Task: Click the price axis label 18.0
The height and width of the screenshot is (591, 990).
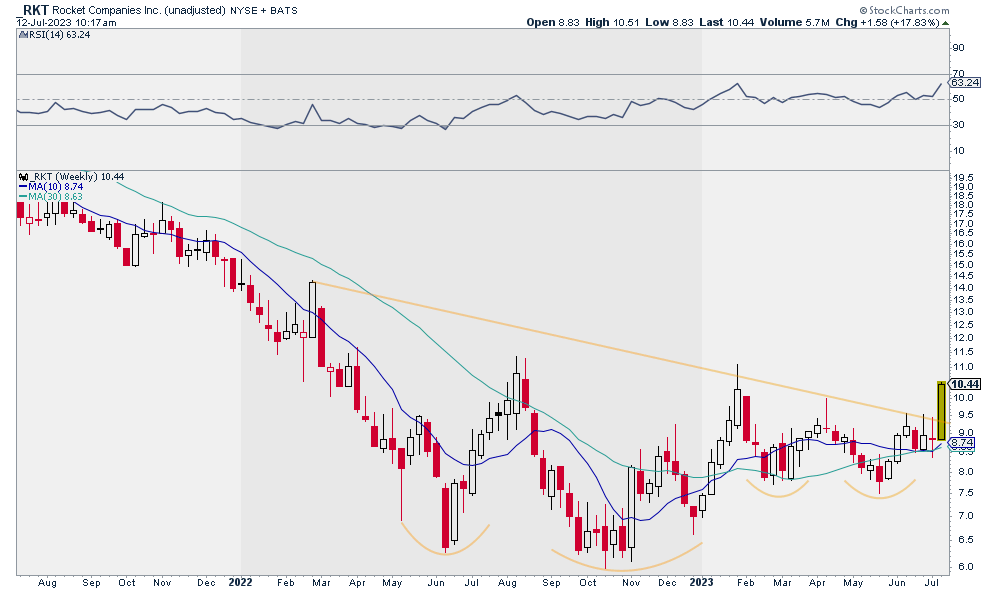Action: [x=963, y=205]
